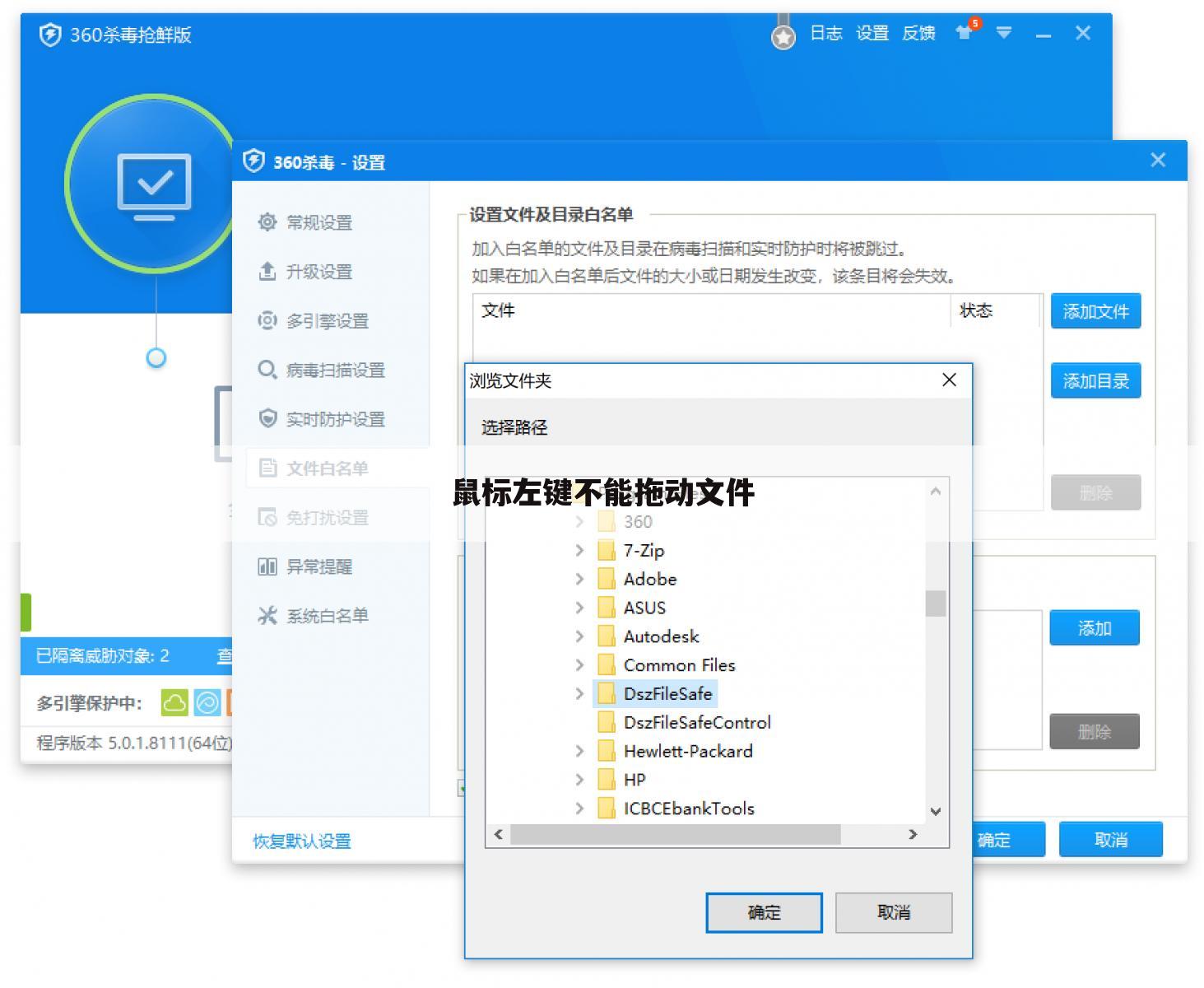Image resolution: width=1204 pixels, height=988 pixels.
Task: Expand the Autodesk folder node
Action: (579, 636)
